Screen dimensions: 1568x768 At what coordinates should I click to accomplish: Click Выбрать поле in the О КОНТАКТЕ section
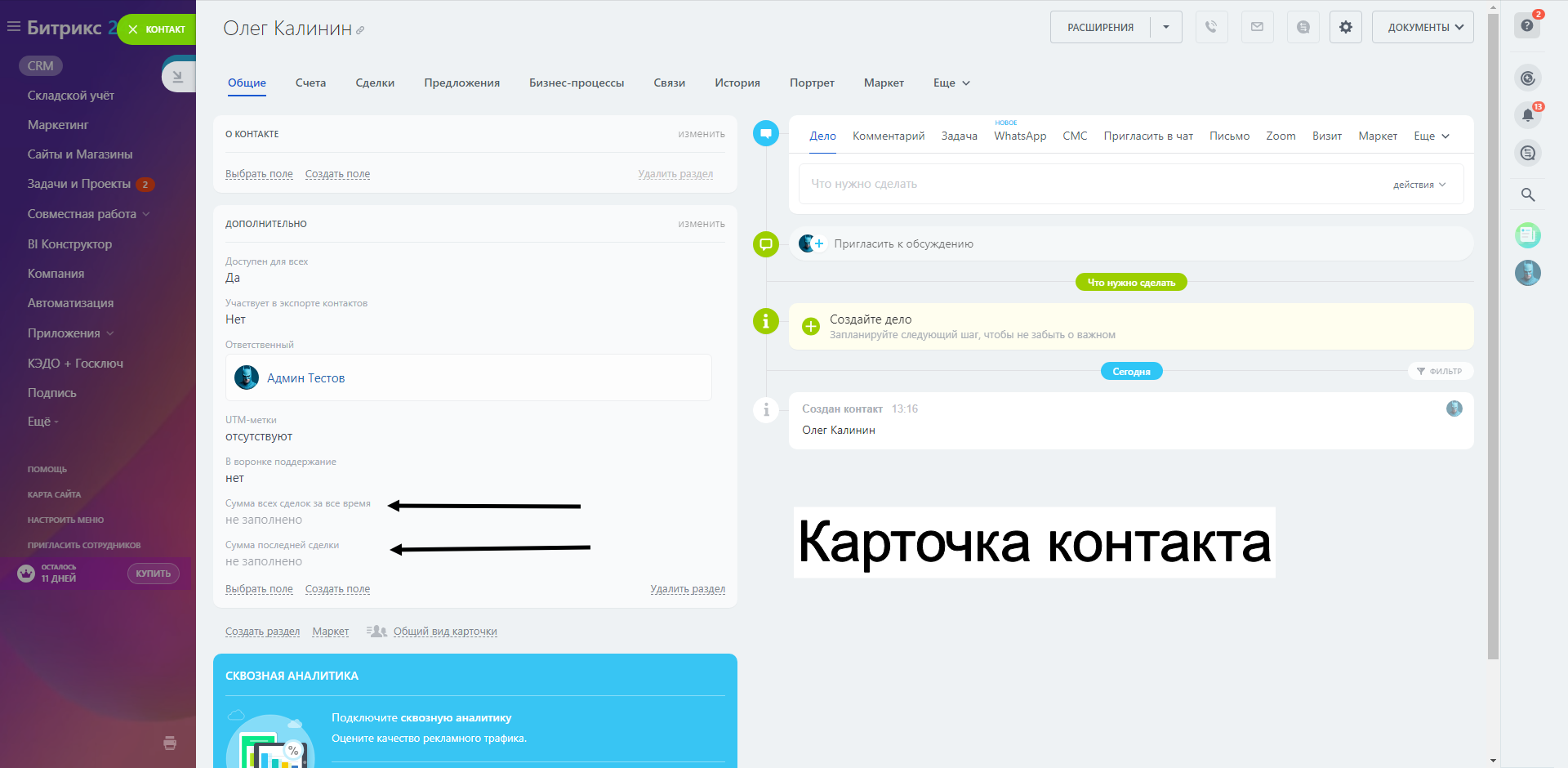259,174
